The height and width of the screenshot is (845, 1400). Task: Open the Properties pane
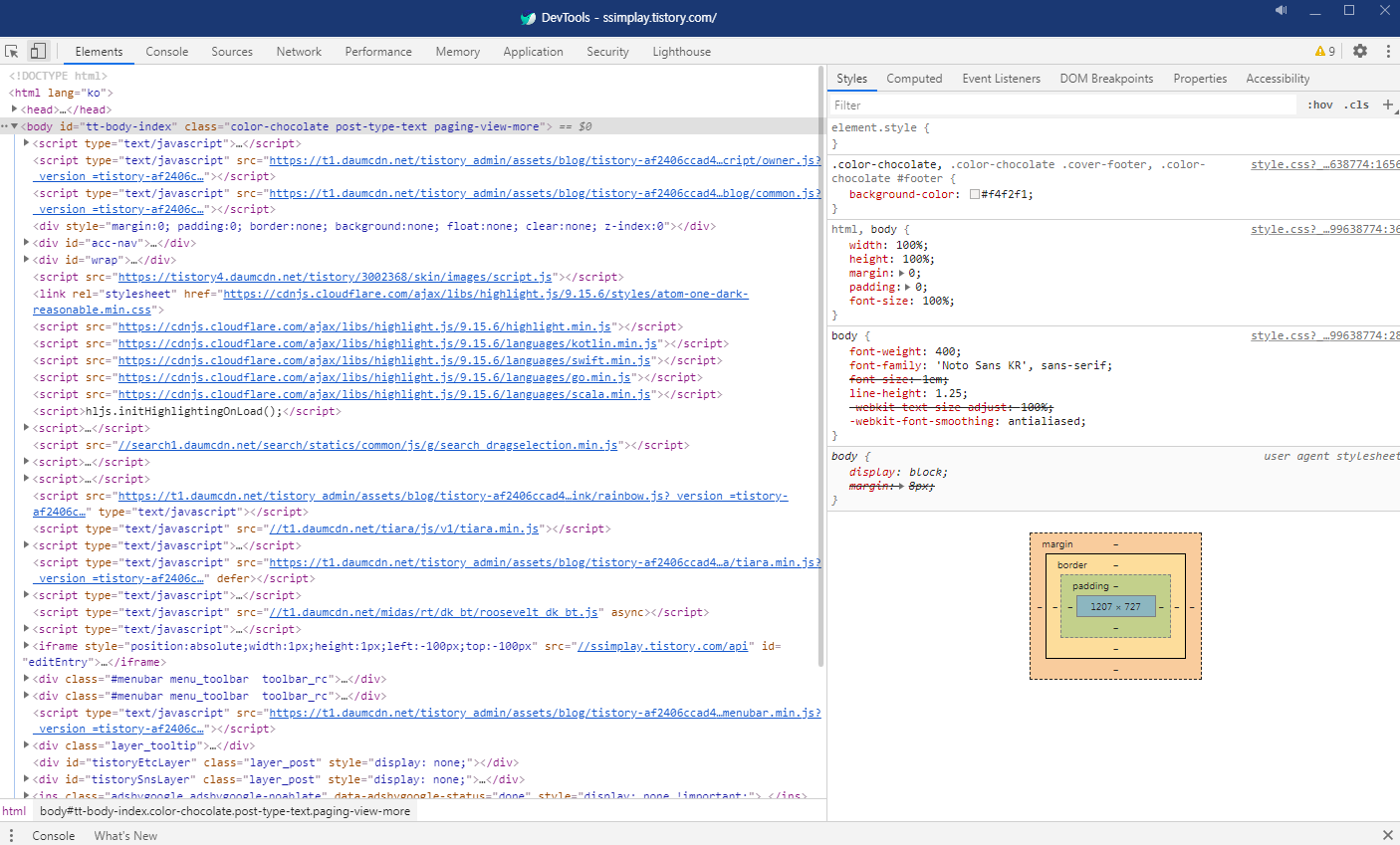tap(1200, 79)
